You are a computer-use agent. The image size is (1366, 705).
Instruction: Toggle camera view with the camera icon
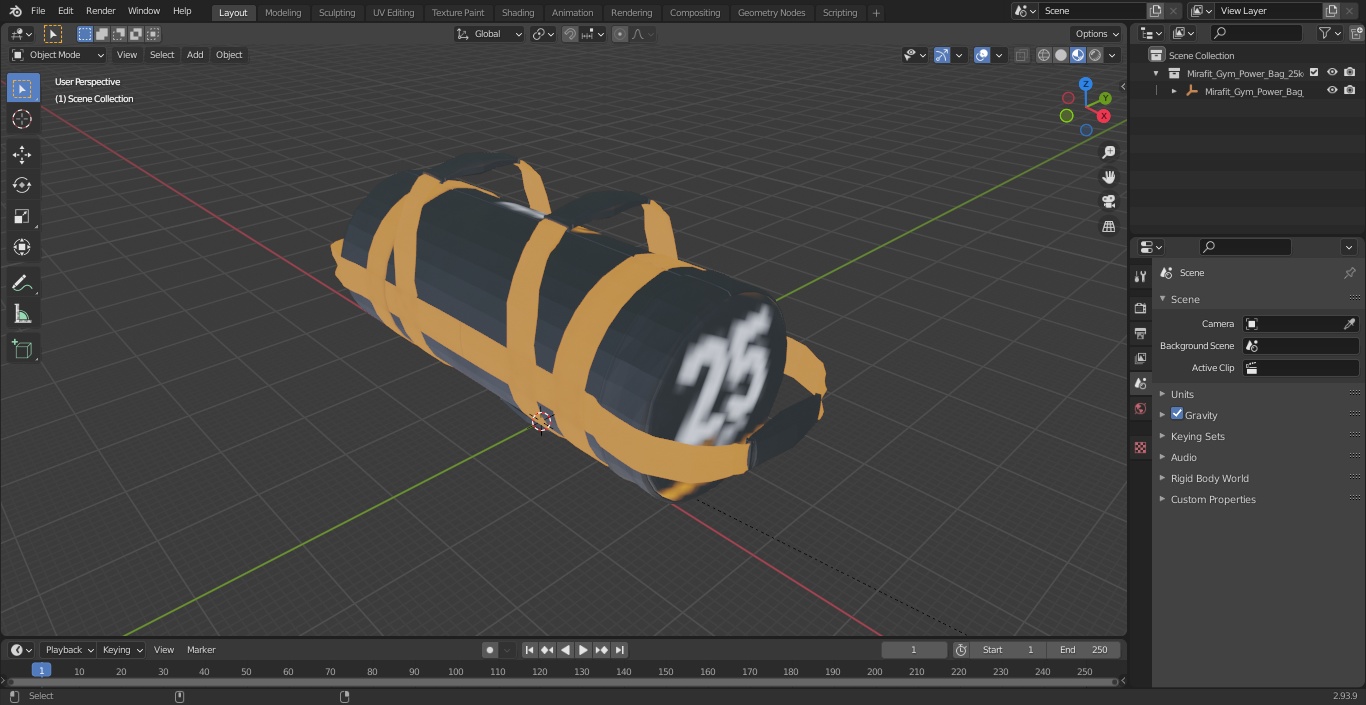pyautogui.click(x=1108, y=201)
